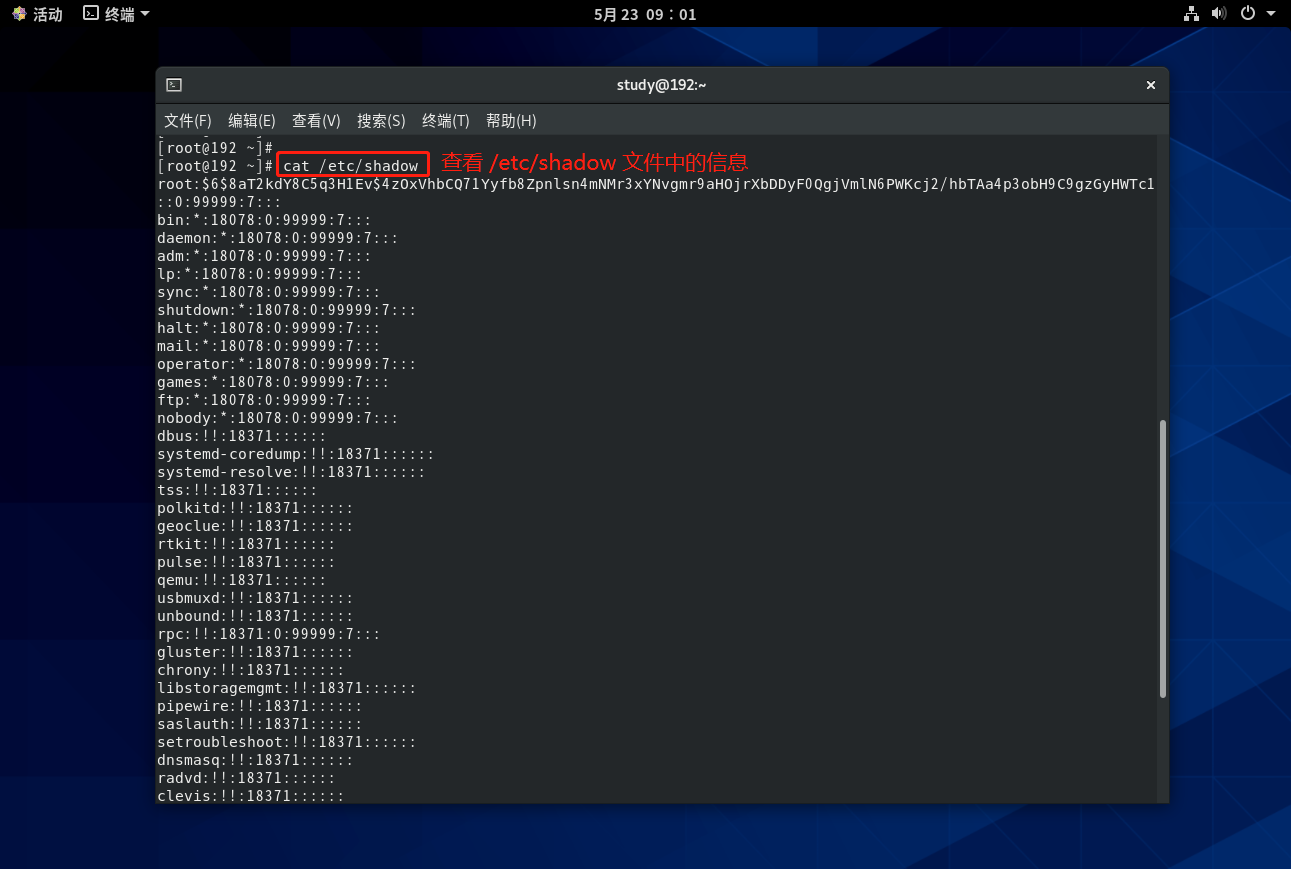Open the 终端(T) menu in menubar
The height and width of the screenshot is (869, 1291).
click(x=445, y=121)
